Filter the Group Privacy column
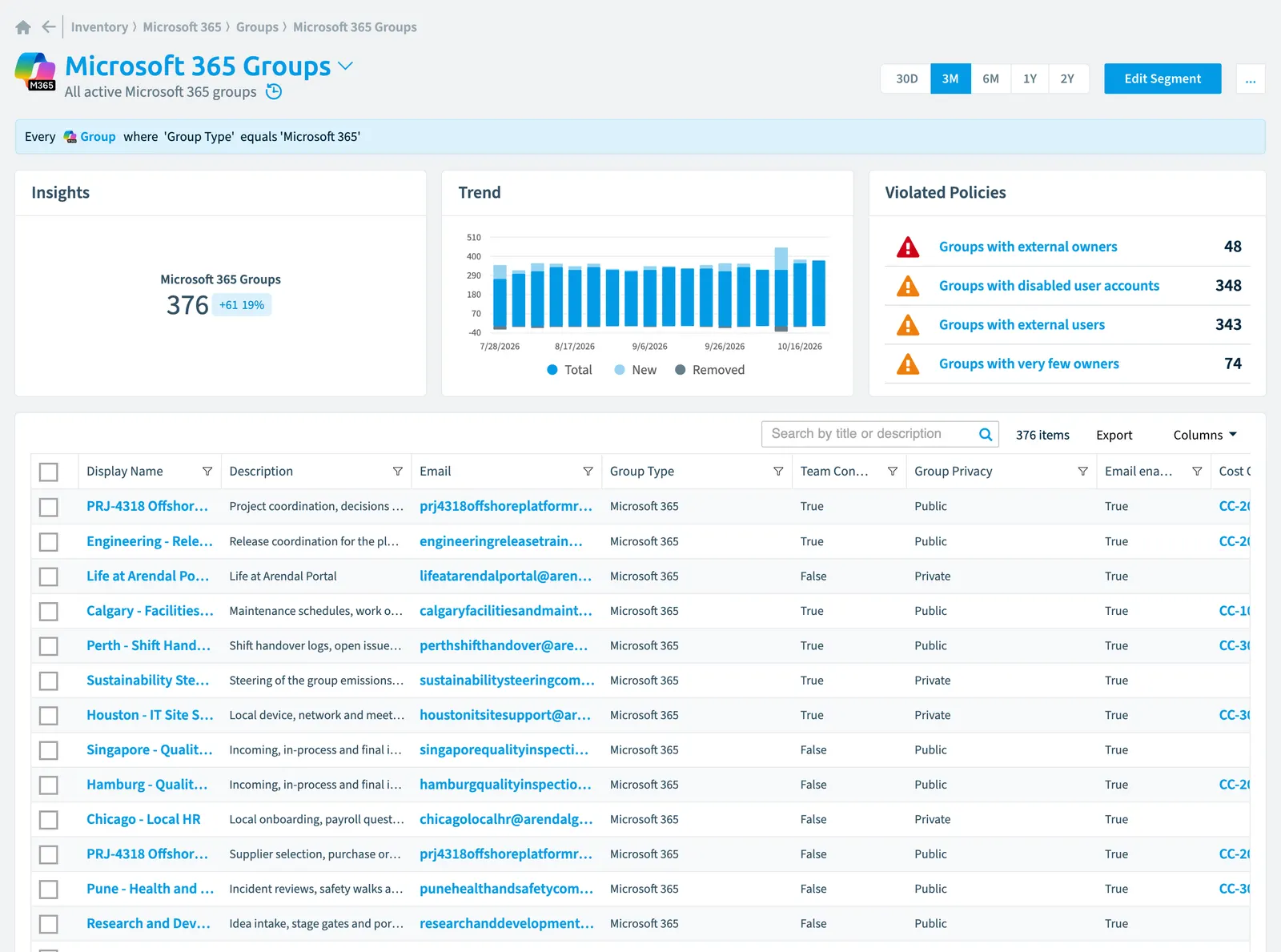1281x952 pixels. click(1082, 472)
